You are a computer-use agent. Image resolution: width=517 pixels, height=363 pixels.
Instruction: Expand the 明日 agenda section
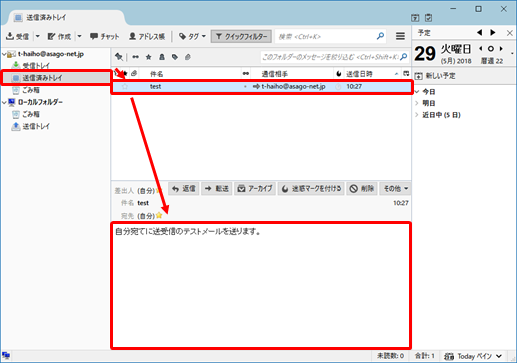(x=417, y=103)
